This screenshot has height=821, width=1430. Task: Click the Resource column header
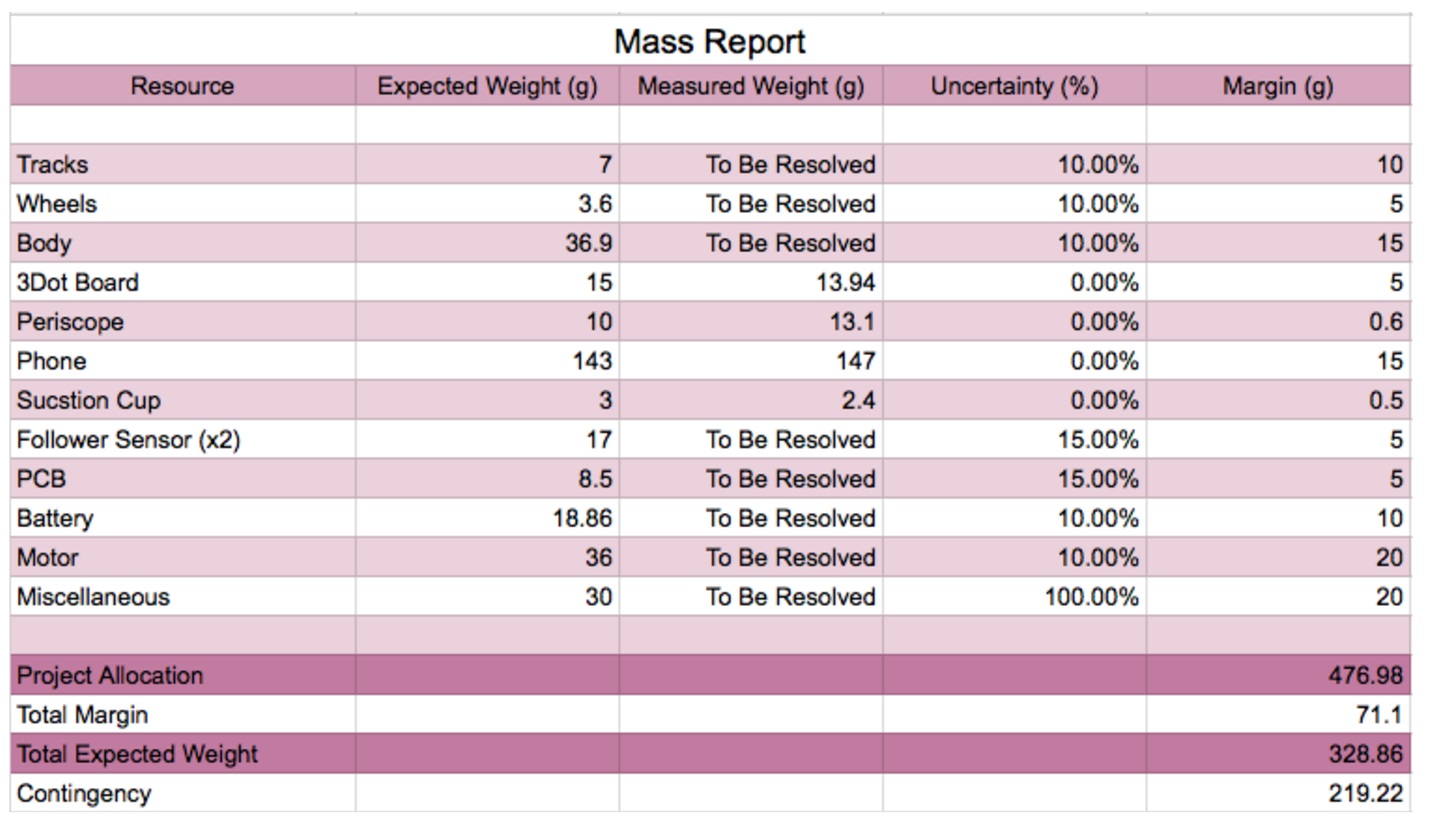(x=182, y=86)
